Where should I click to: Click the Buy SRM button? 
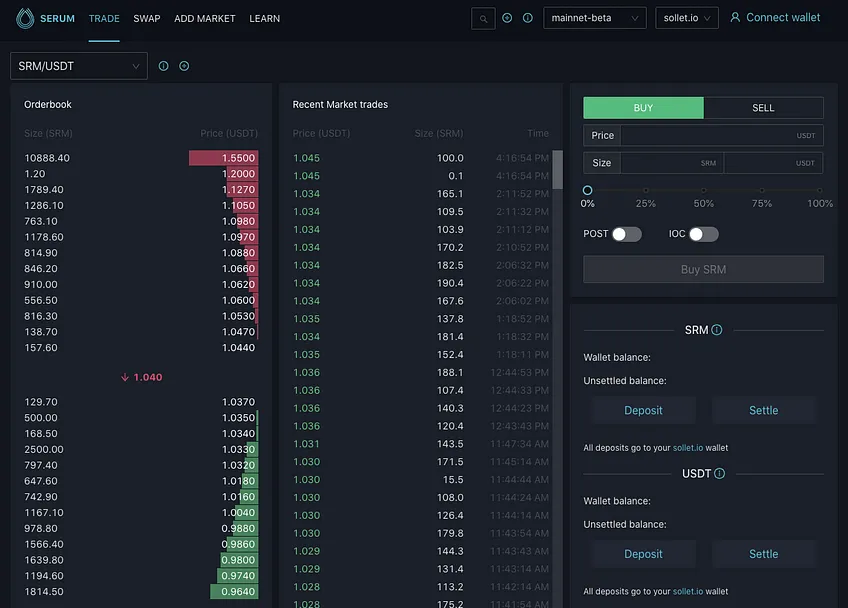[x=703, y=269]
